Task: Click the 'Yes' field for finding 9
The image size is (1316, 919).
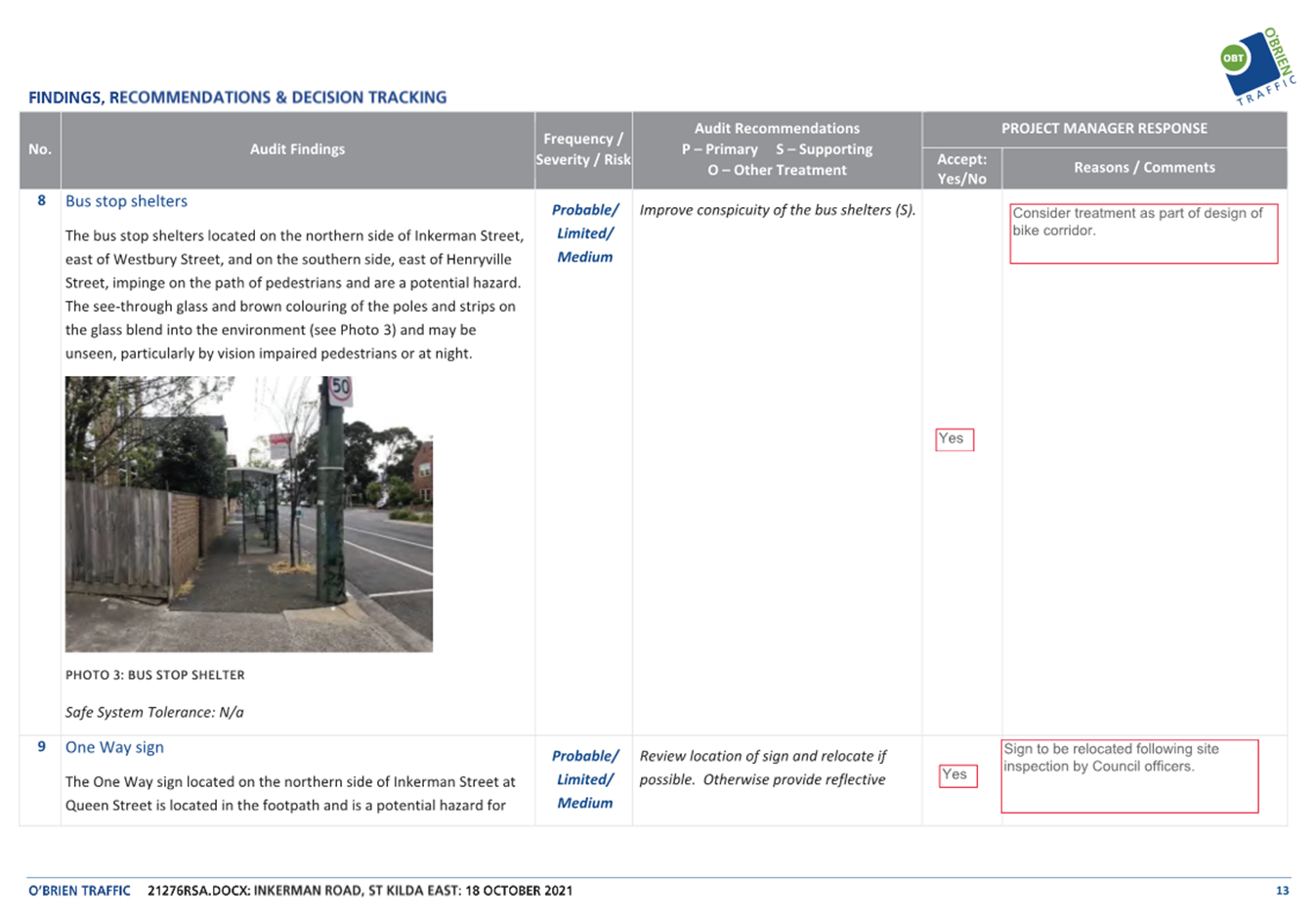Action: tap(957, 775)
